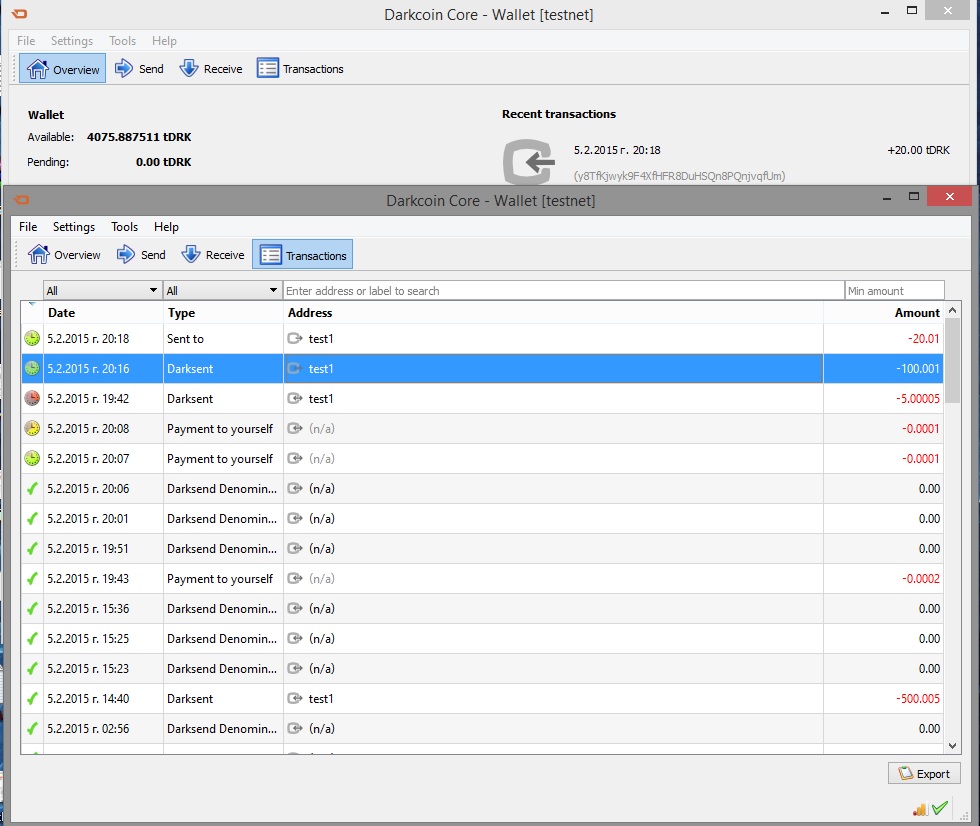Open Settings menu in the front window

pyautogui.click(x=74, y=227)
